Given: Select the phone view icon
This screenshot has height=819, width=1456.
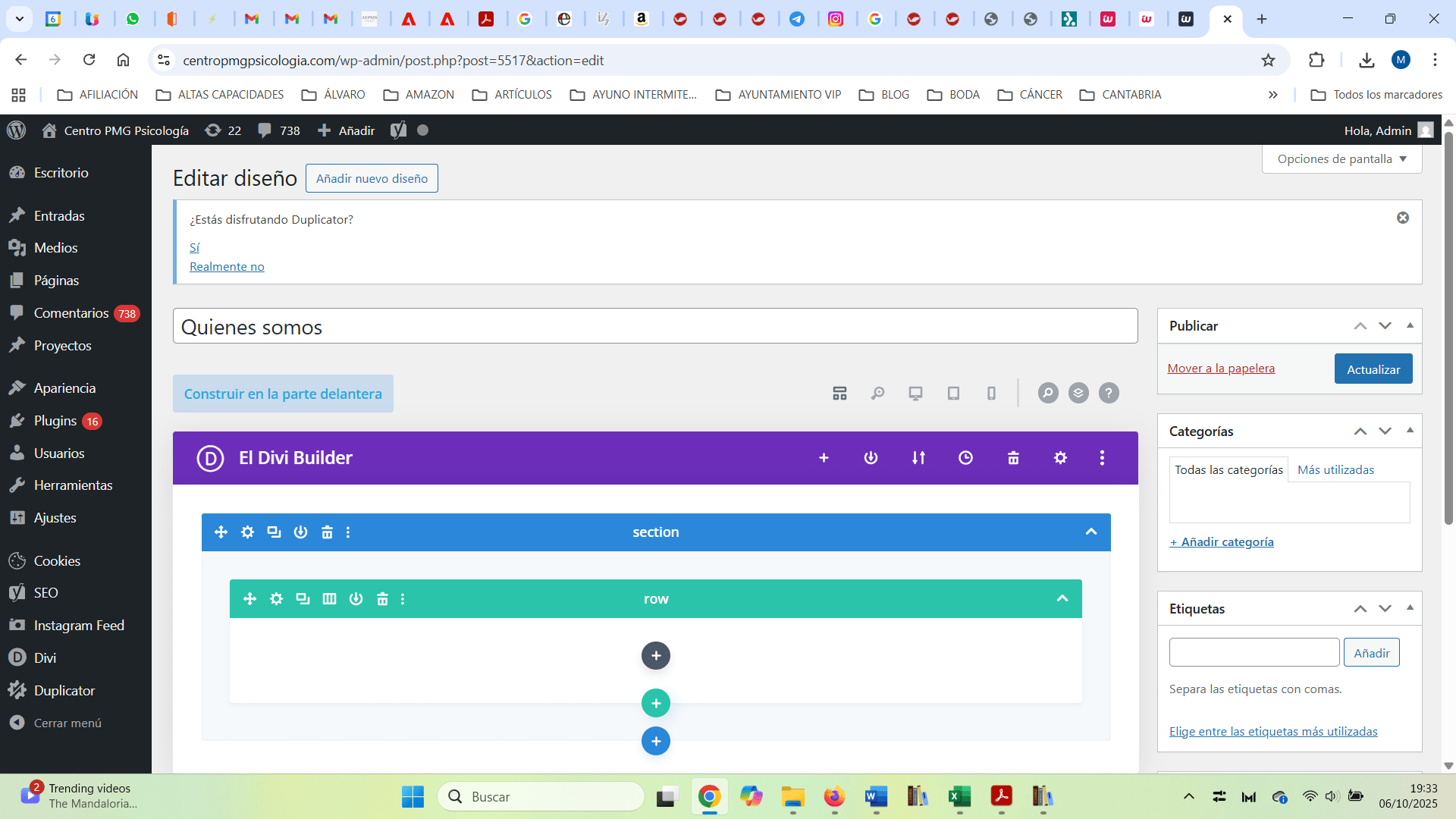Looking at the screenshot, I should click(x=991, y=393).
